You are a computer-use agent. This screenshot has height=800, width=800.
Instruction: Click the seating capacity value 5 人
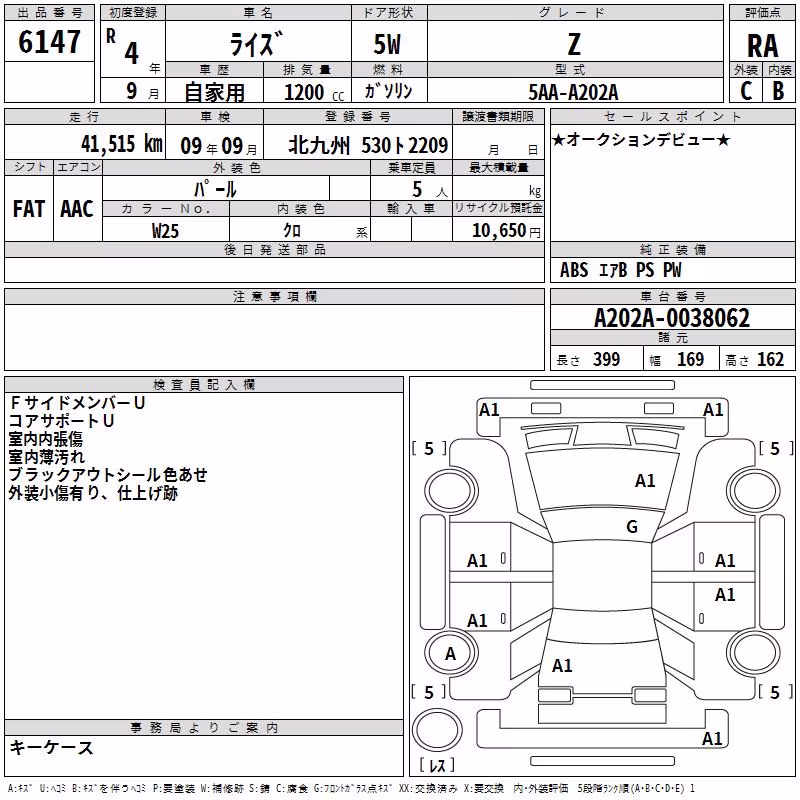click(430, 190)
